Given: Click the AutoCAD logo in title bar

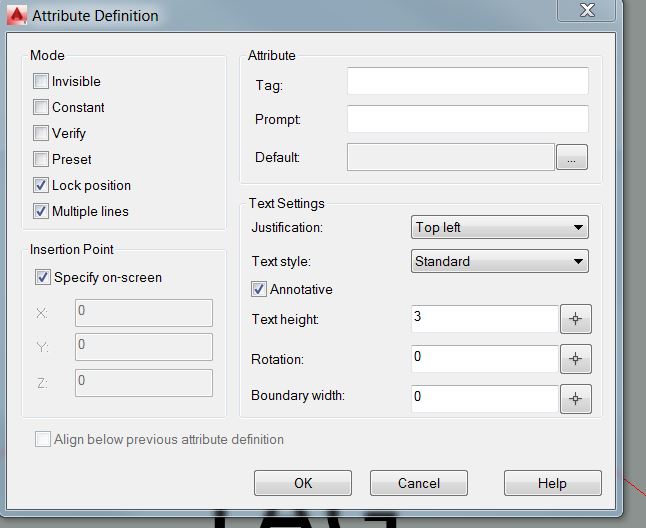Looking at the screenshot, I should tap(17, 15).
